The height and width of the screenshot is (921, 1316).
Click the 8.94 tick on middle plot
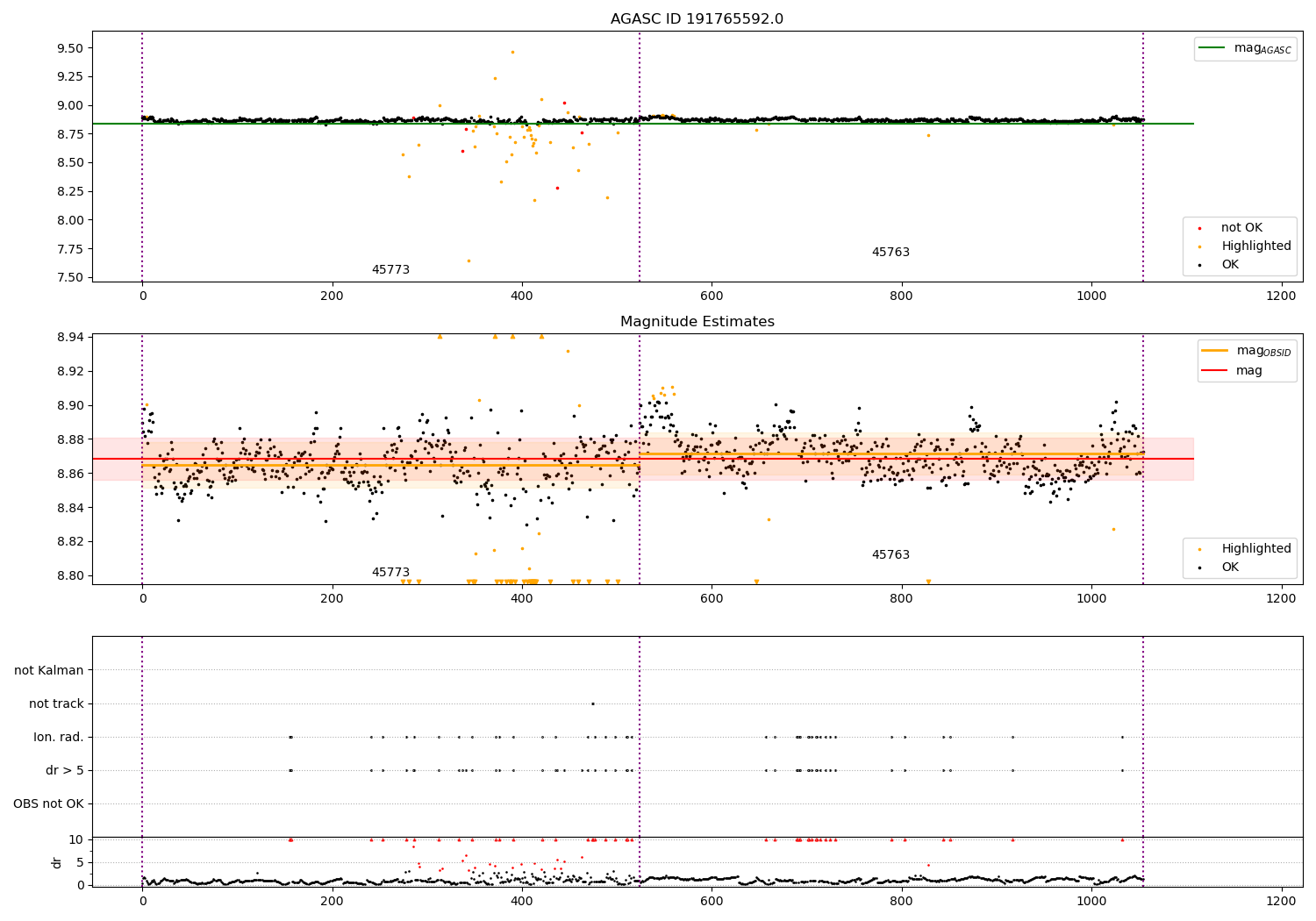(69, 338)
